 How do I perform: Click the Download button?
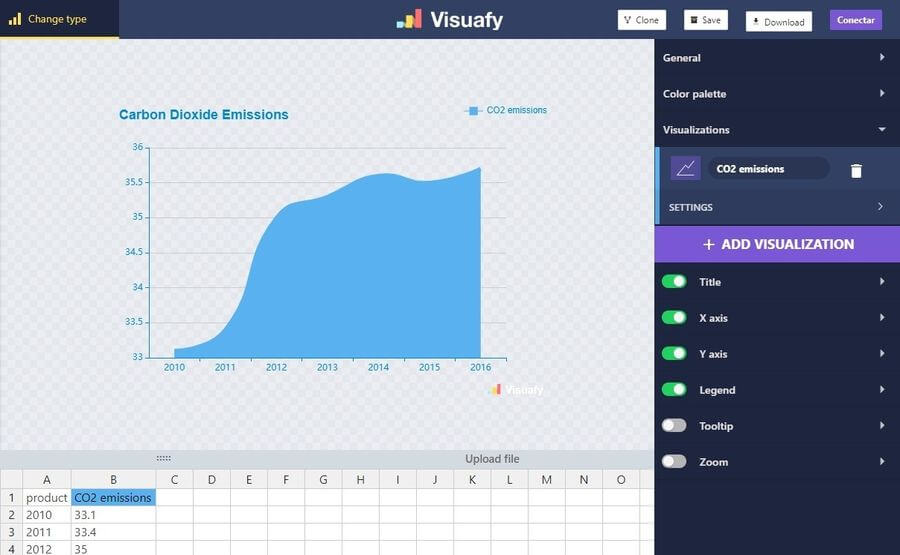[x=779, y=22]
